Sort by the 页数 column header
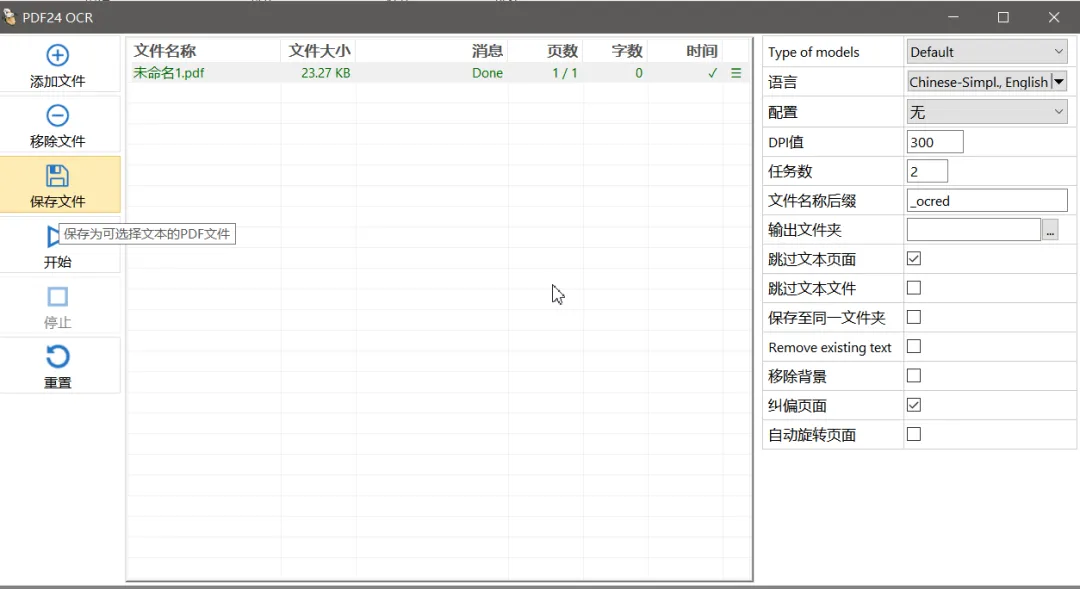The width and height of the screenshot is (1080, 589). tap(562, 51)
